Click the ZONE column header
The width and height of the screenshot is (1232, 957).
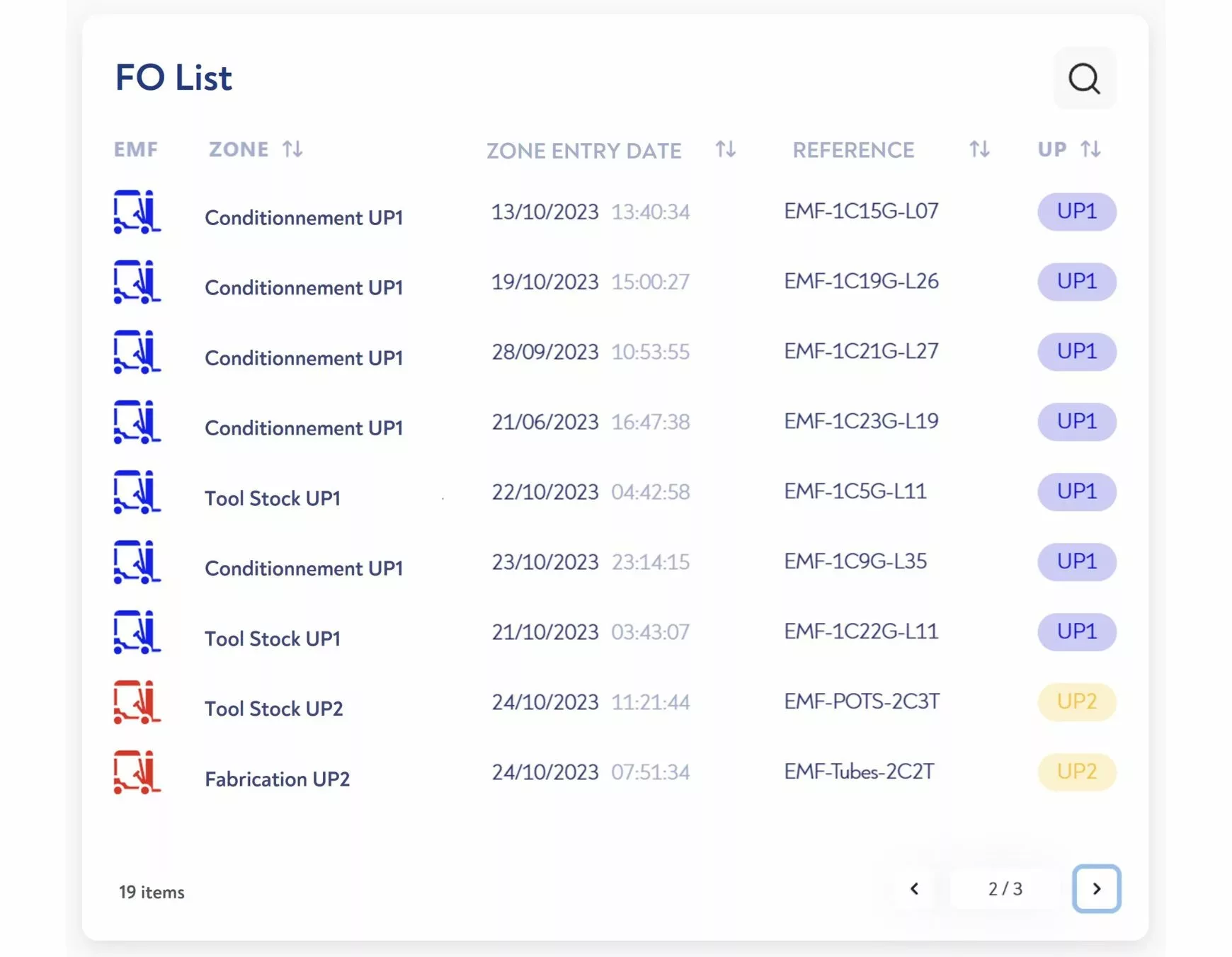(x=239, y=149)
